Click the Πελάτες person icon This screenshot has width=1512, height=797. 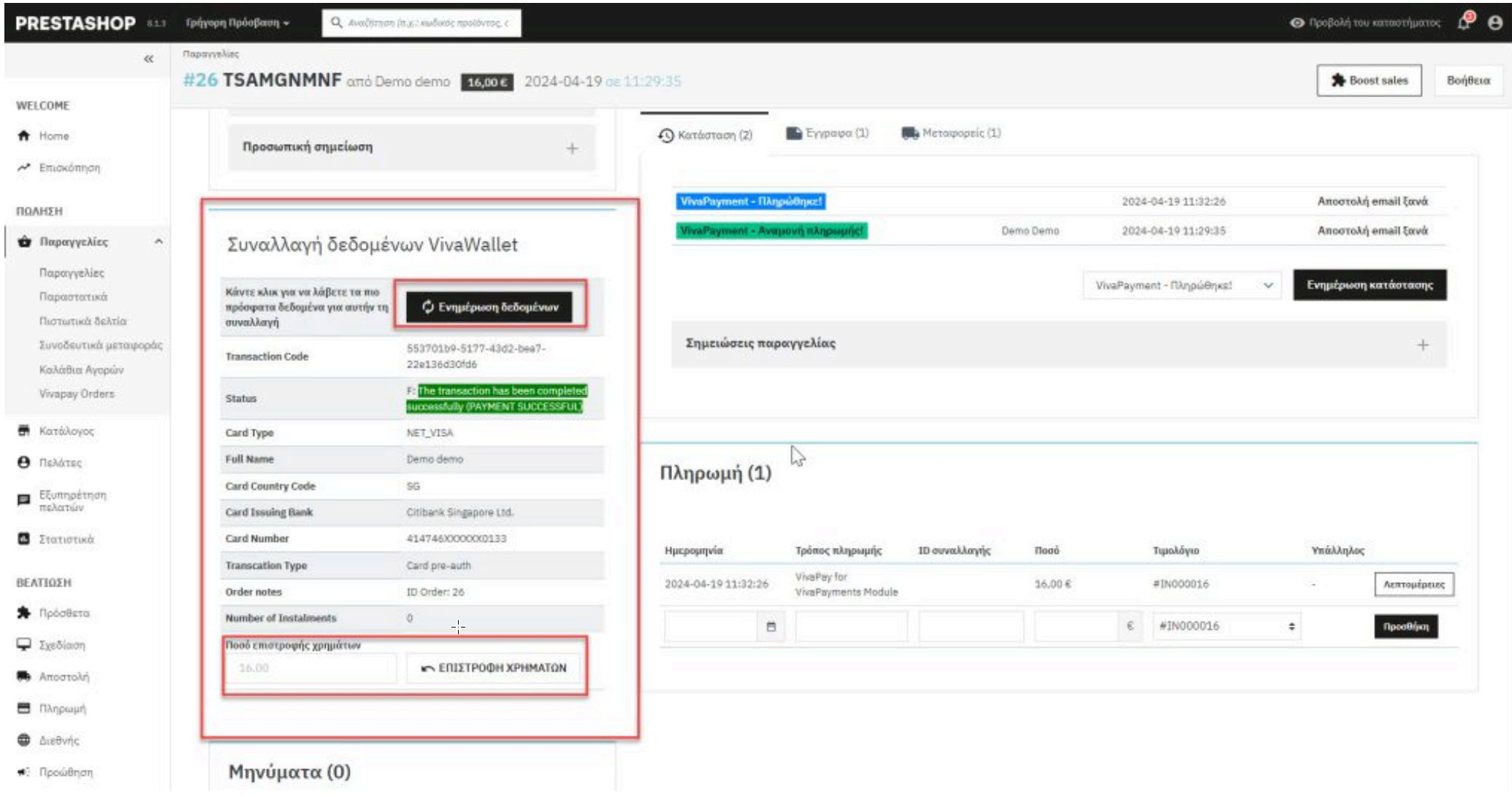click(24, 462)
